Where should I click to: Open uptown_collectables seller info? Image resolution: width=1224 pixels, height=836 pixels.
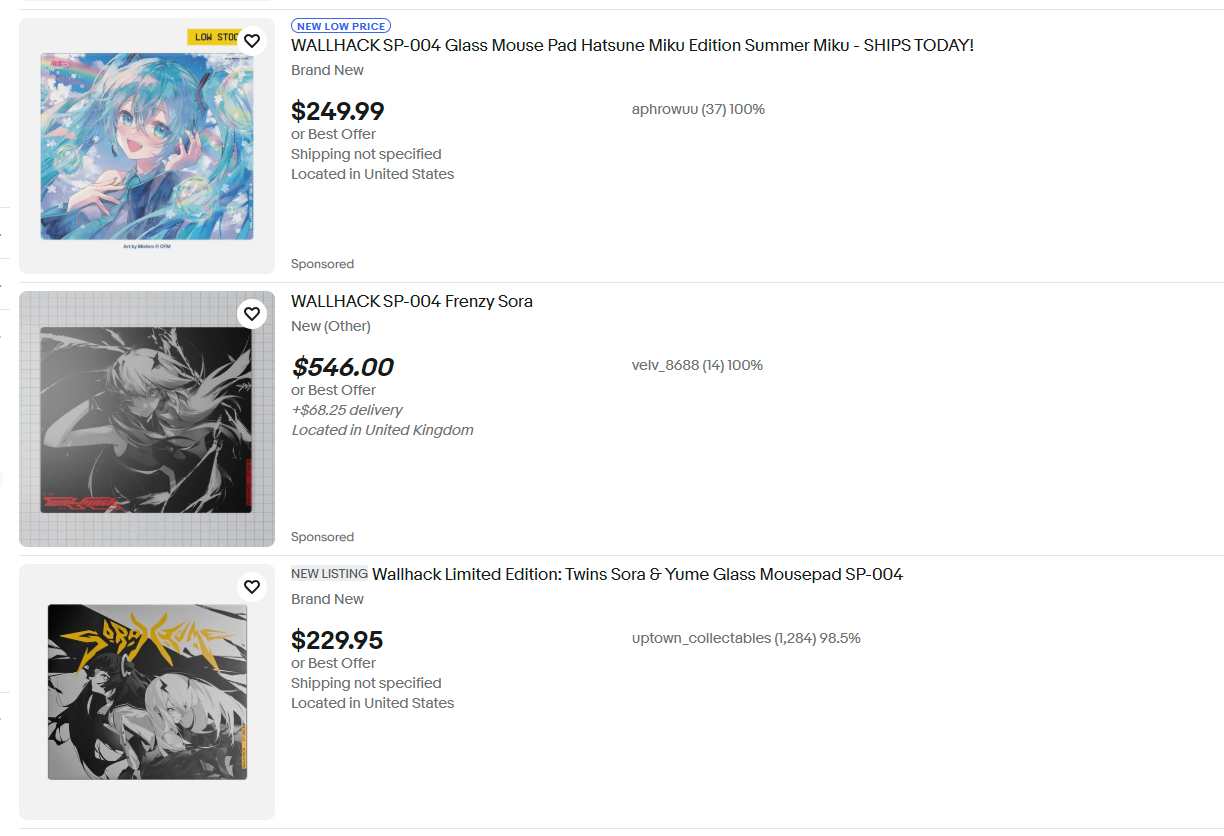point(746,638)
